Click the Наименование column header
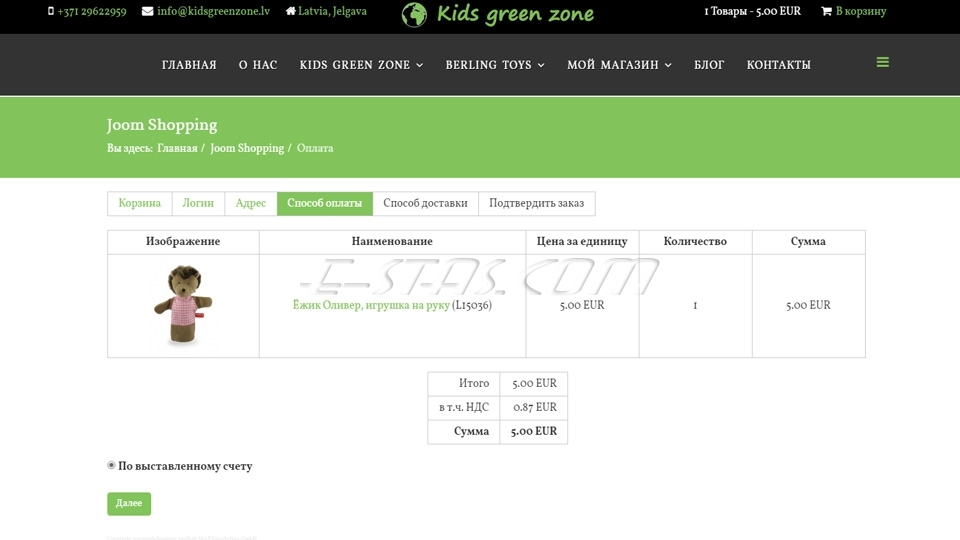960x540 pixels. coord(392,241)
